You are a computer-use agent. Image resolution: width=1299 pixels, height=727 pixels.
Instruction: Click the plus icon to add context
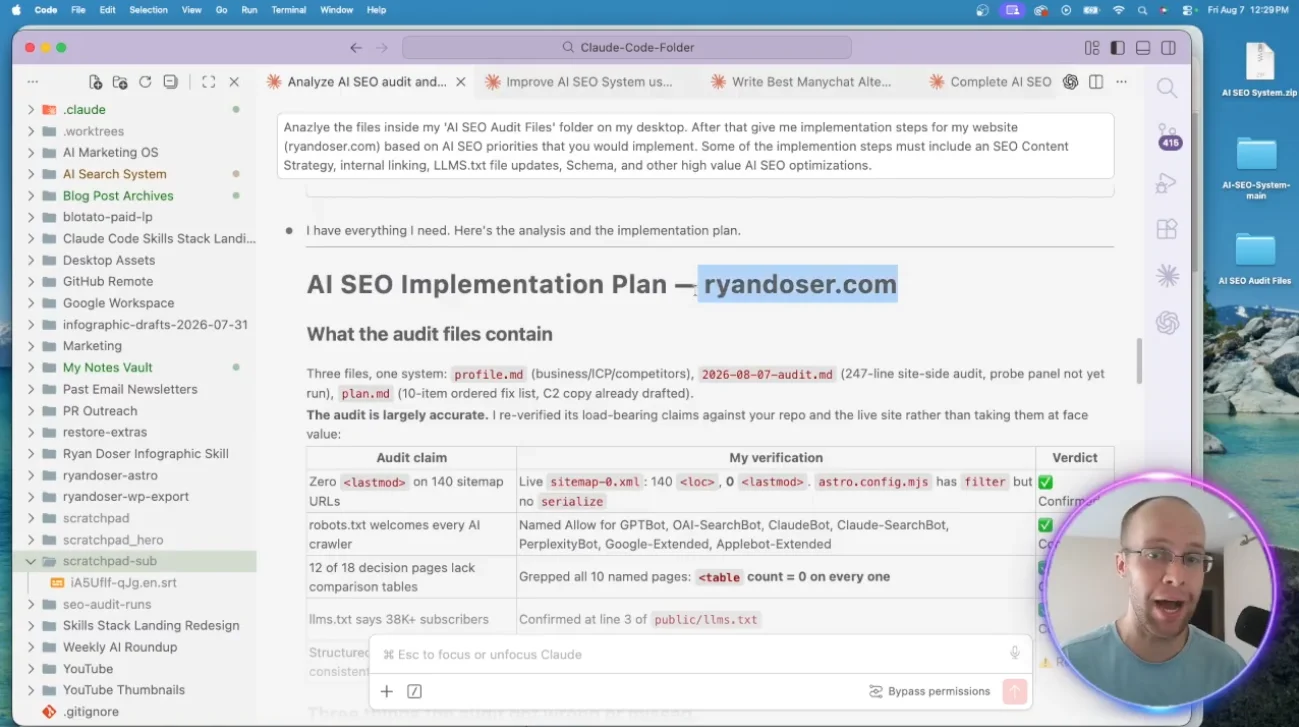click(x=387, y=691)
